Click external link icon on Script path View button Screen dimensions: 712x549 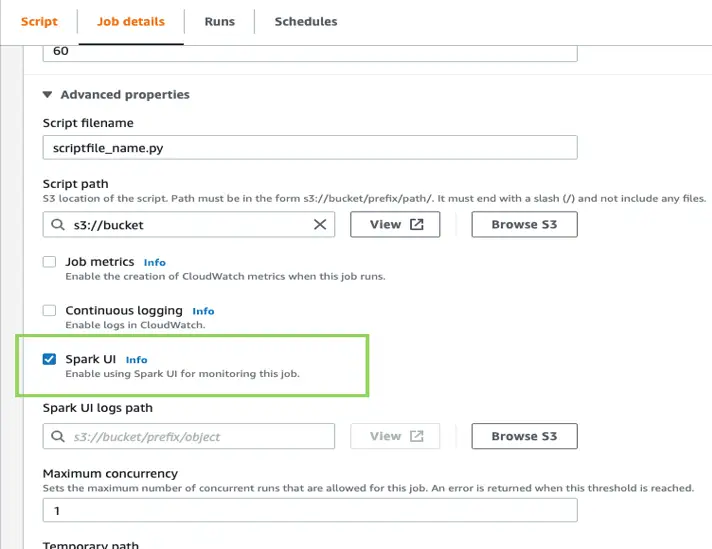(416, 224)
